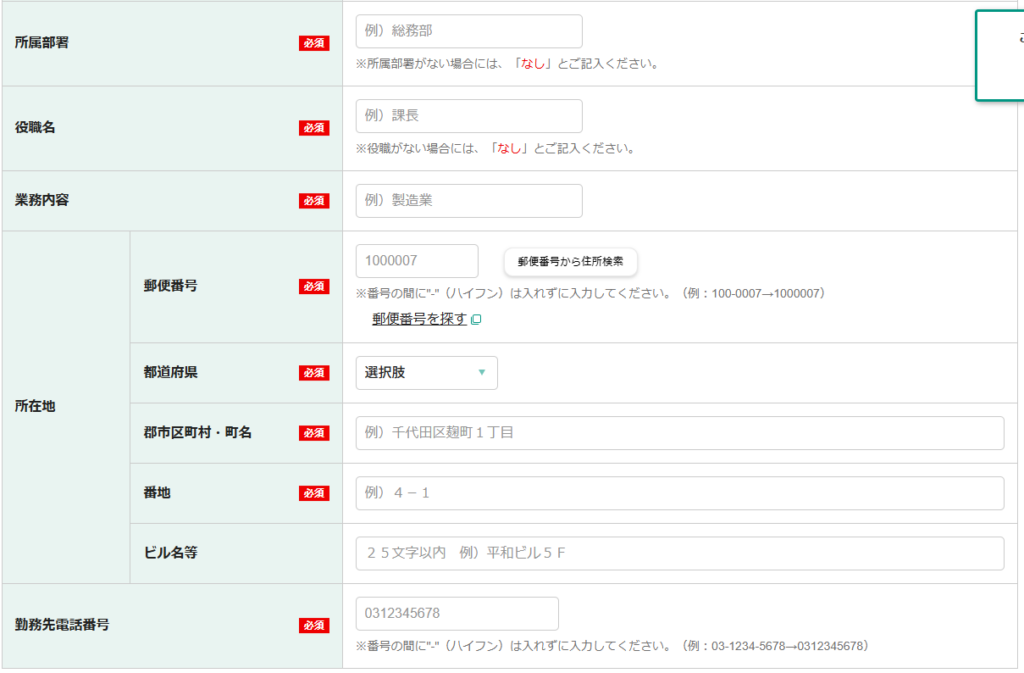This screenshot has height=673, width=1024.
Task: Click the 必須 badge for 勤務先電話番号
Action: coord(313,626)
